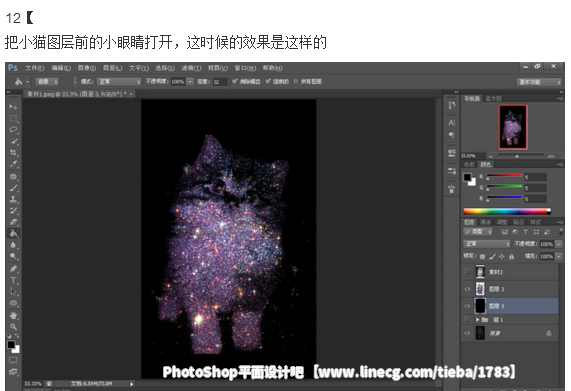The image size is (571, 391).
Task: Toggle Quick Mask mode icon
Action: [x=13, y=360]
